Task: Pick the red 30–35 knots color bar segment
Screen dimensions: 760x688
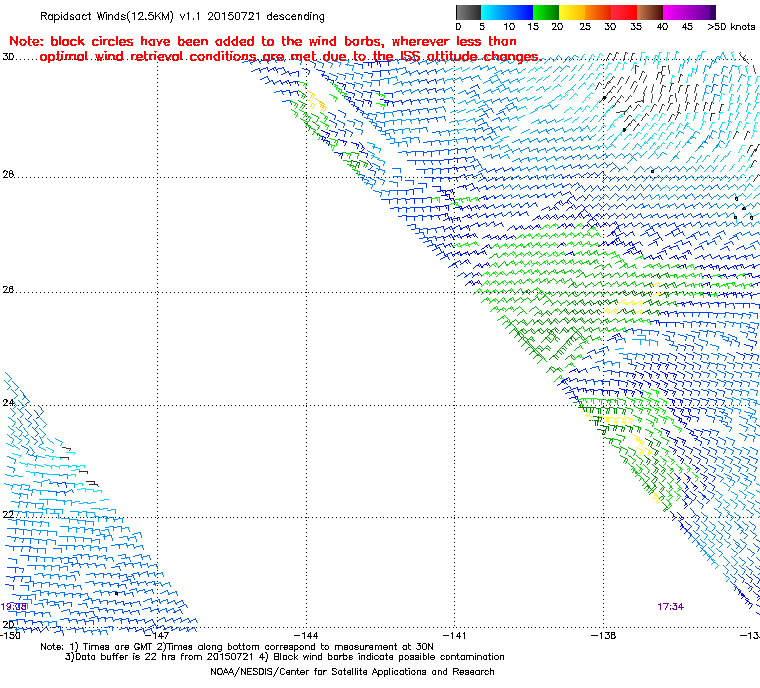Action: [x=624, y=12]
